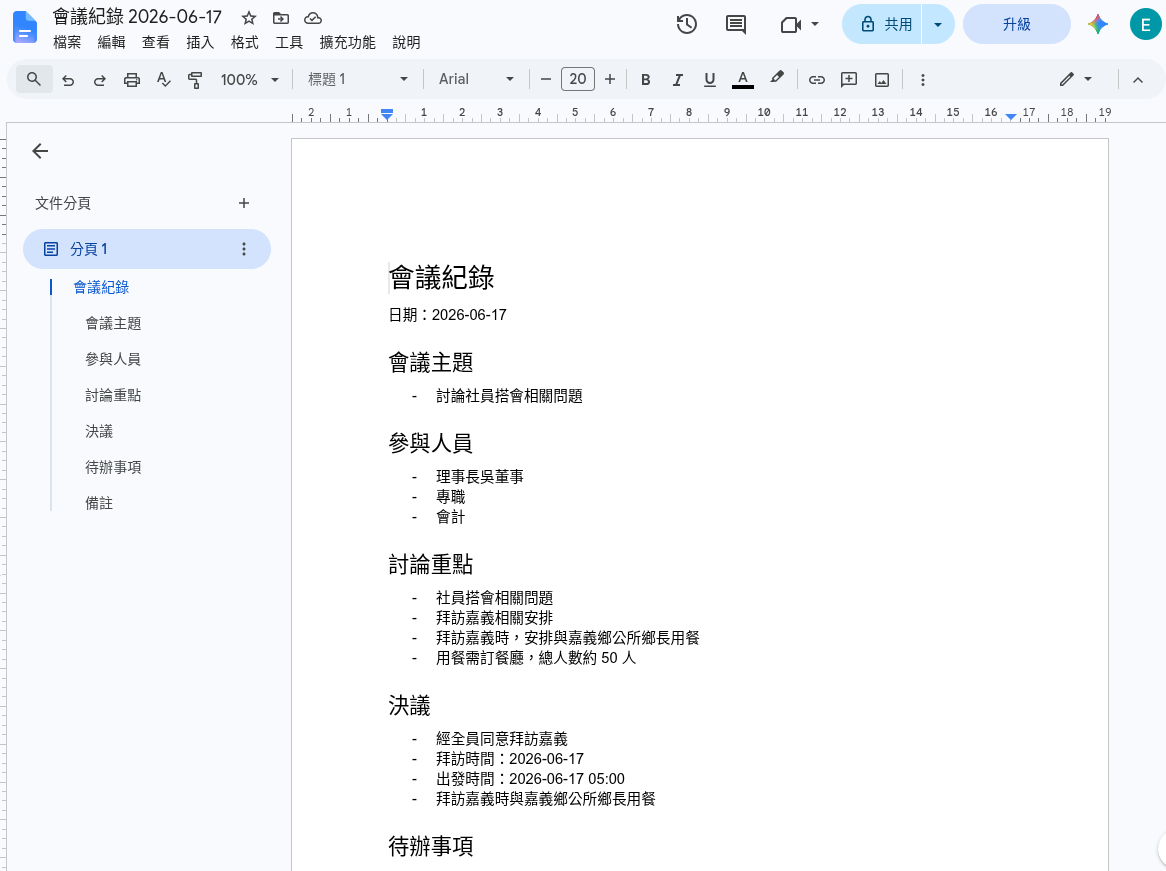
Task: Open the paragraph style 標題 1 dropdown
Action: tap(358, 79)
